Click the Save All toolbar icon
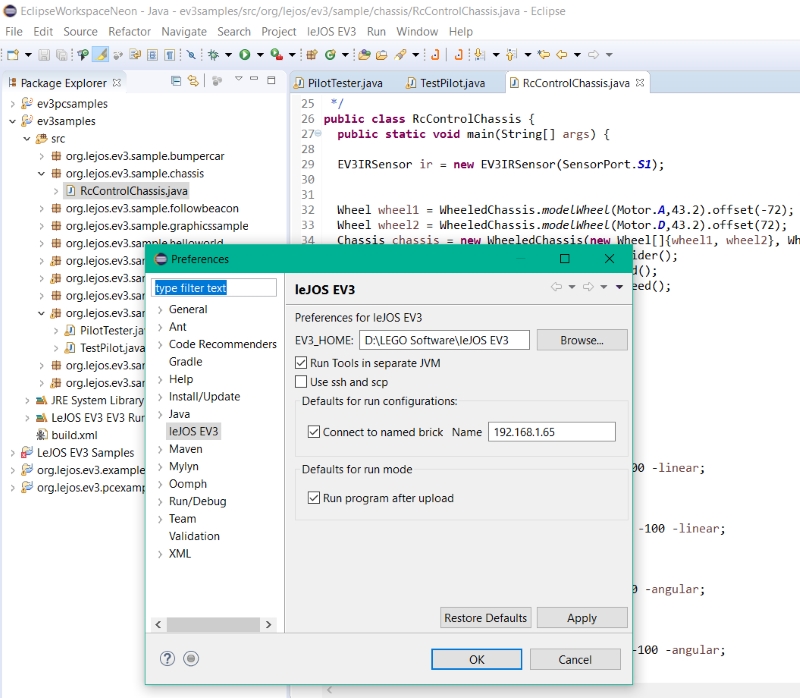Image resolution: width=800 pixels, height=698 pixels. [x=61, y=55]
